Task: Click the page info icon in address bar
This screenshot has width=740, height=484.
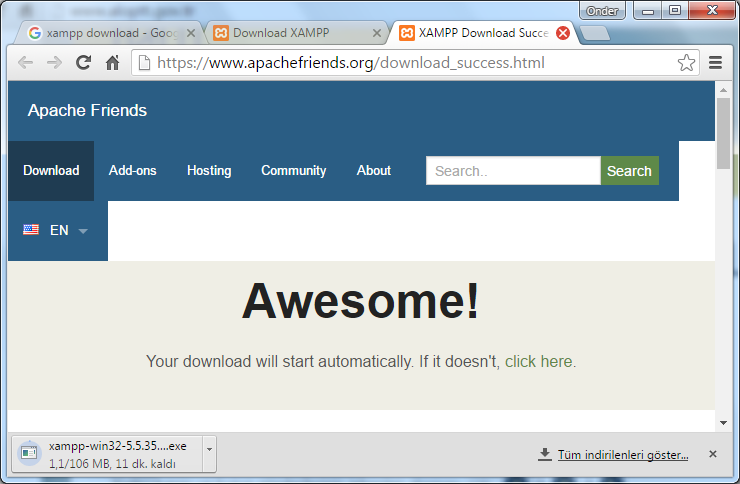Action: (144, 62)
